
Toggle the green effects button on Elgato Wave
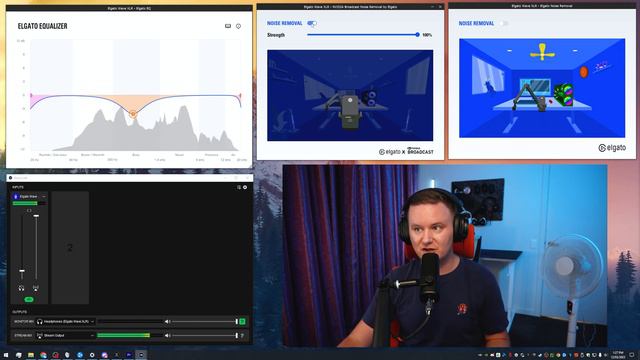pos(29,299)
